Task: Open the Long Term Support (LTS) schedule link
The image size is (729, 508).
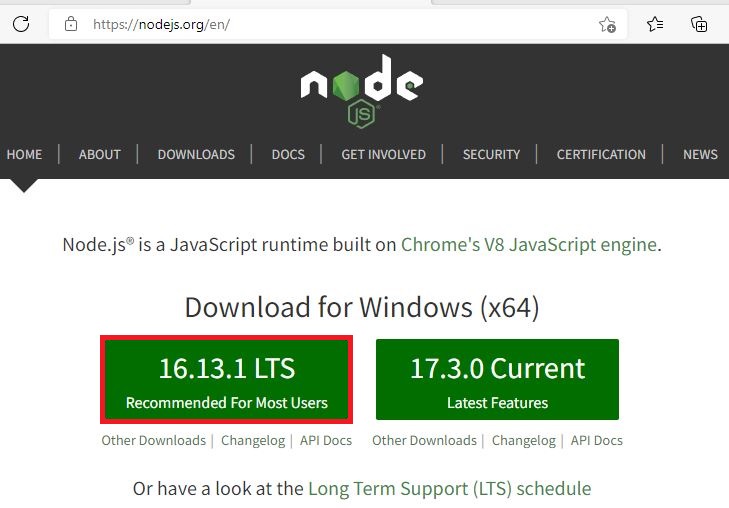Action: [450, 489]
